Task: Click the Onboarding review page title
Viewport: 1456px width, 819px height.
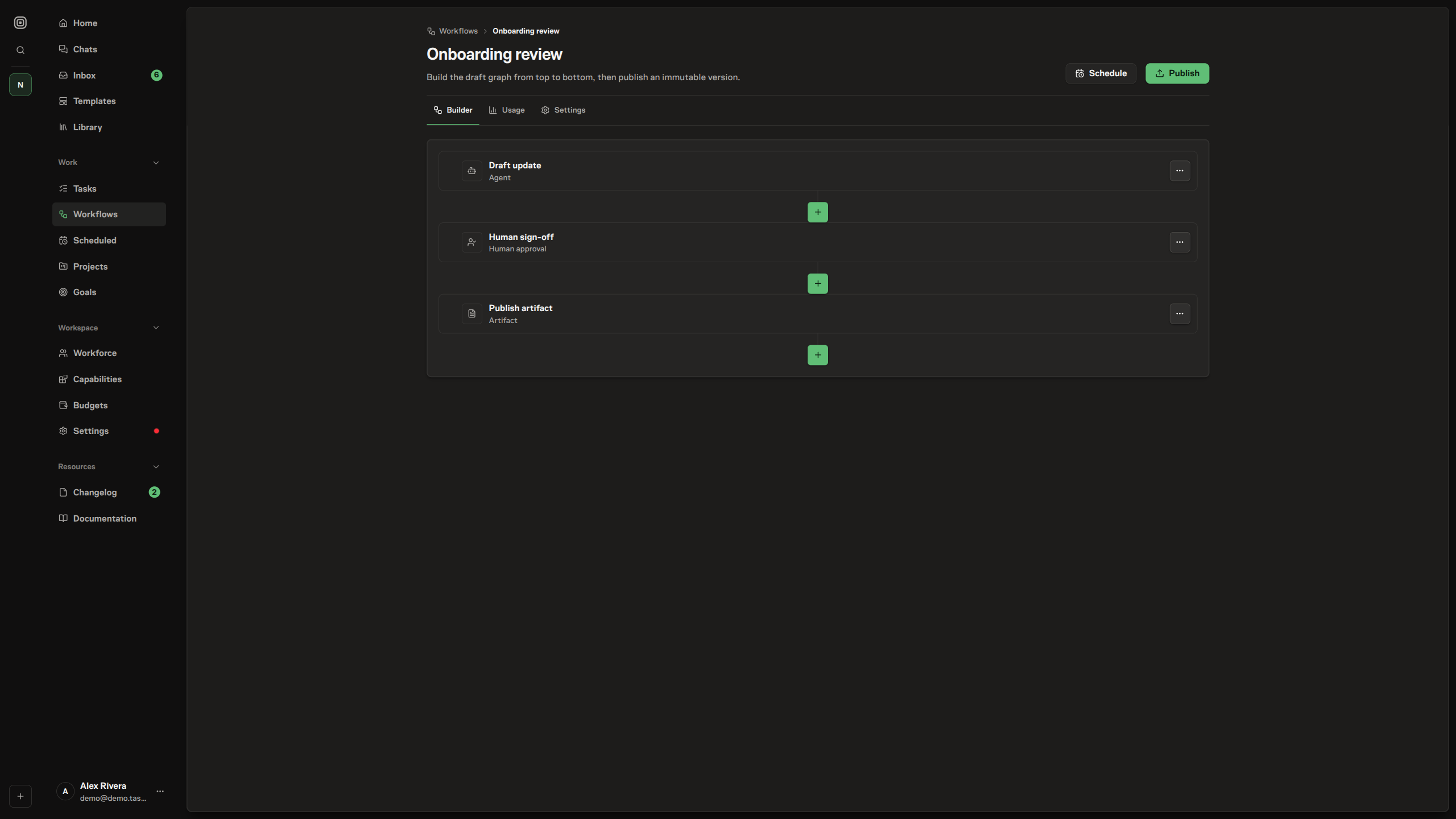Action: (494, 55)
